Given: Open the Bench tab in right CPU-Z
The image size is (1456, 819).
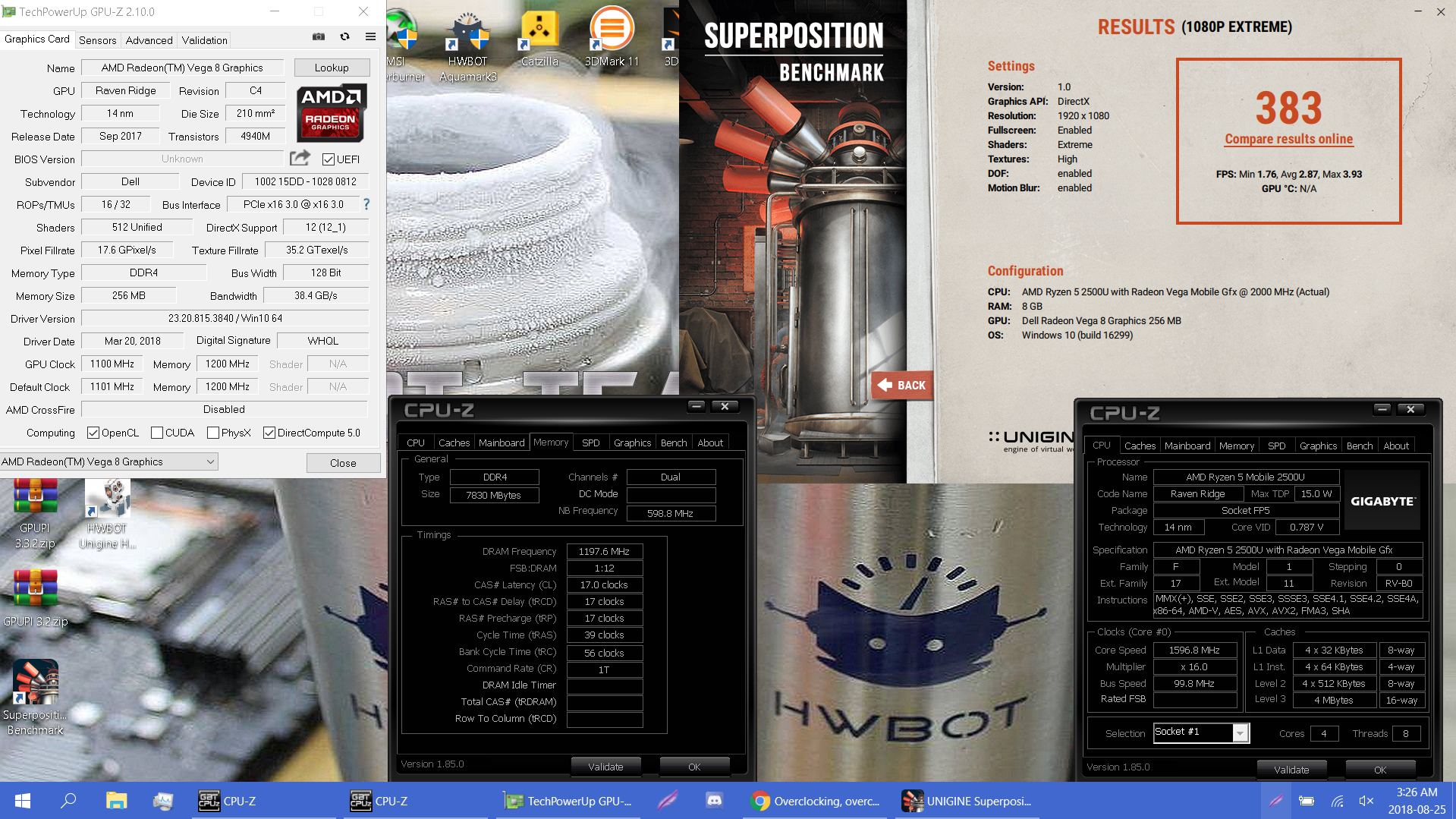Looking at the screenshot, I should pos(1360,446).
